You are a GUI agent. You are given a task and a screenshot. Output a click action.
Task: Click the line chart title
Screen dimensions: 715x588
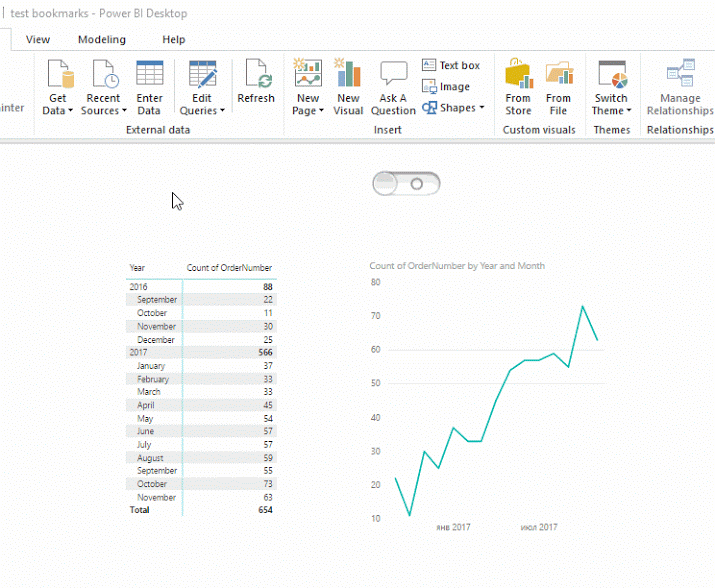pyautogui.click(x=457, y=266)
